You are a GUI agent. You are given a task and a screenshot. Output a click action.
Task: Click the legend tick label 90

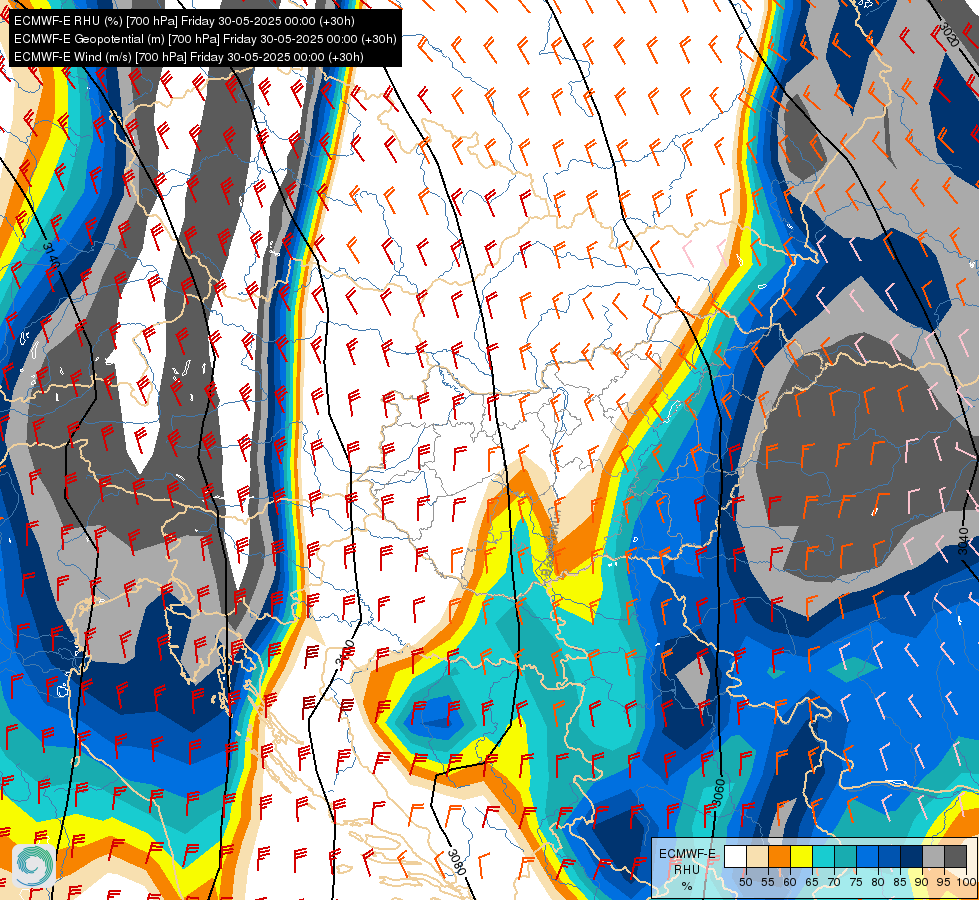coord(922,882)
